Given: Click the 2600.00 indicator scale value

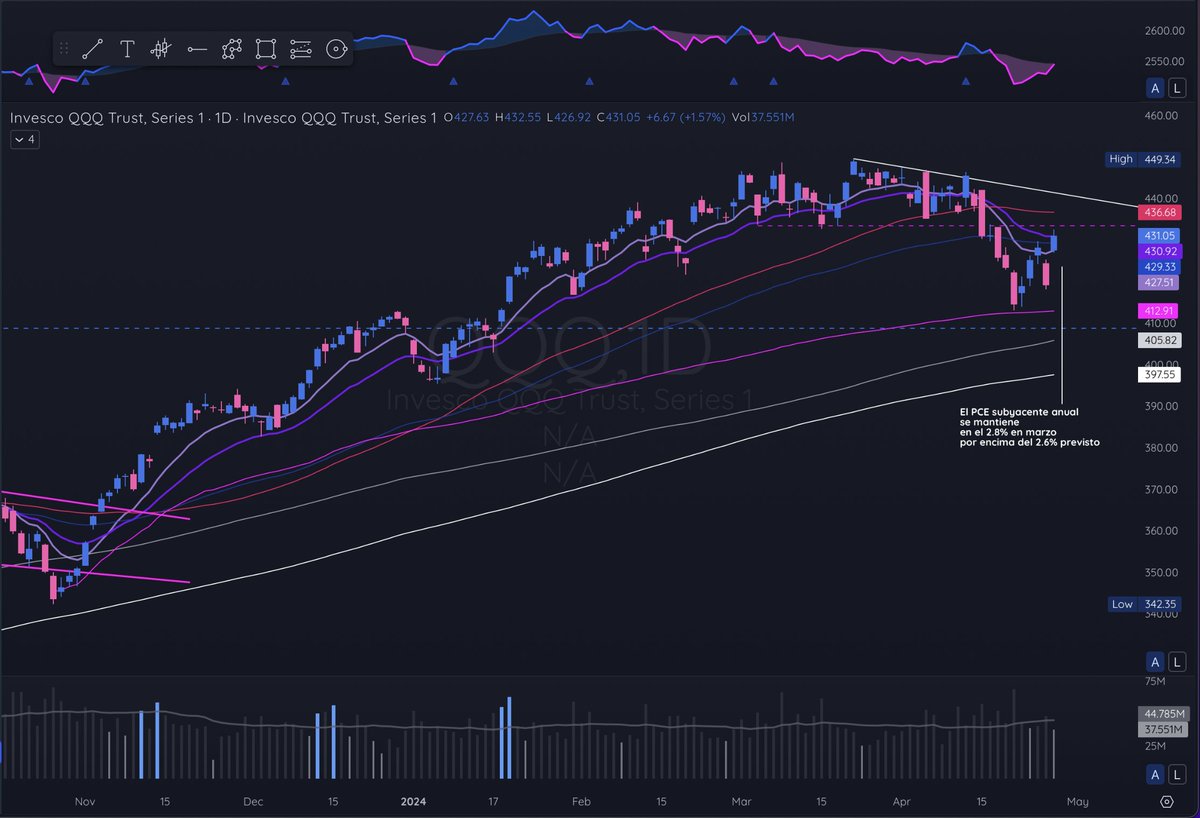Looking at the screenshot, I should [x=1166, y=31].
